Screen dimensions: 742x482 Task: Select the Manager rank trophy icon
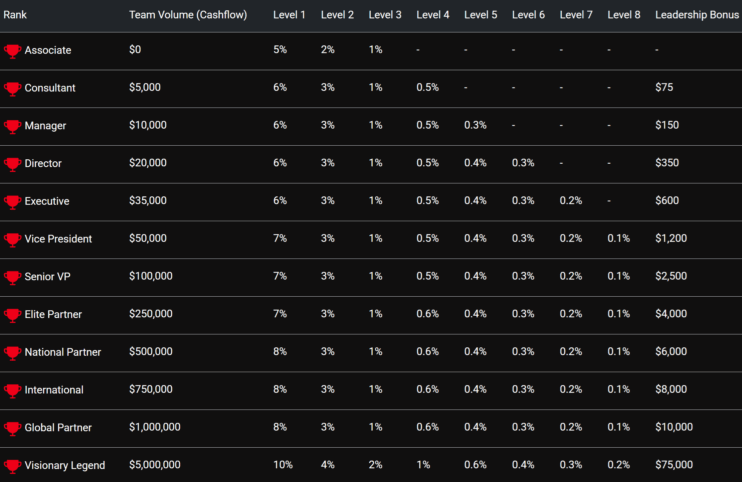(x=12, y=126)
